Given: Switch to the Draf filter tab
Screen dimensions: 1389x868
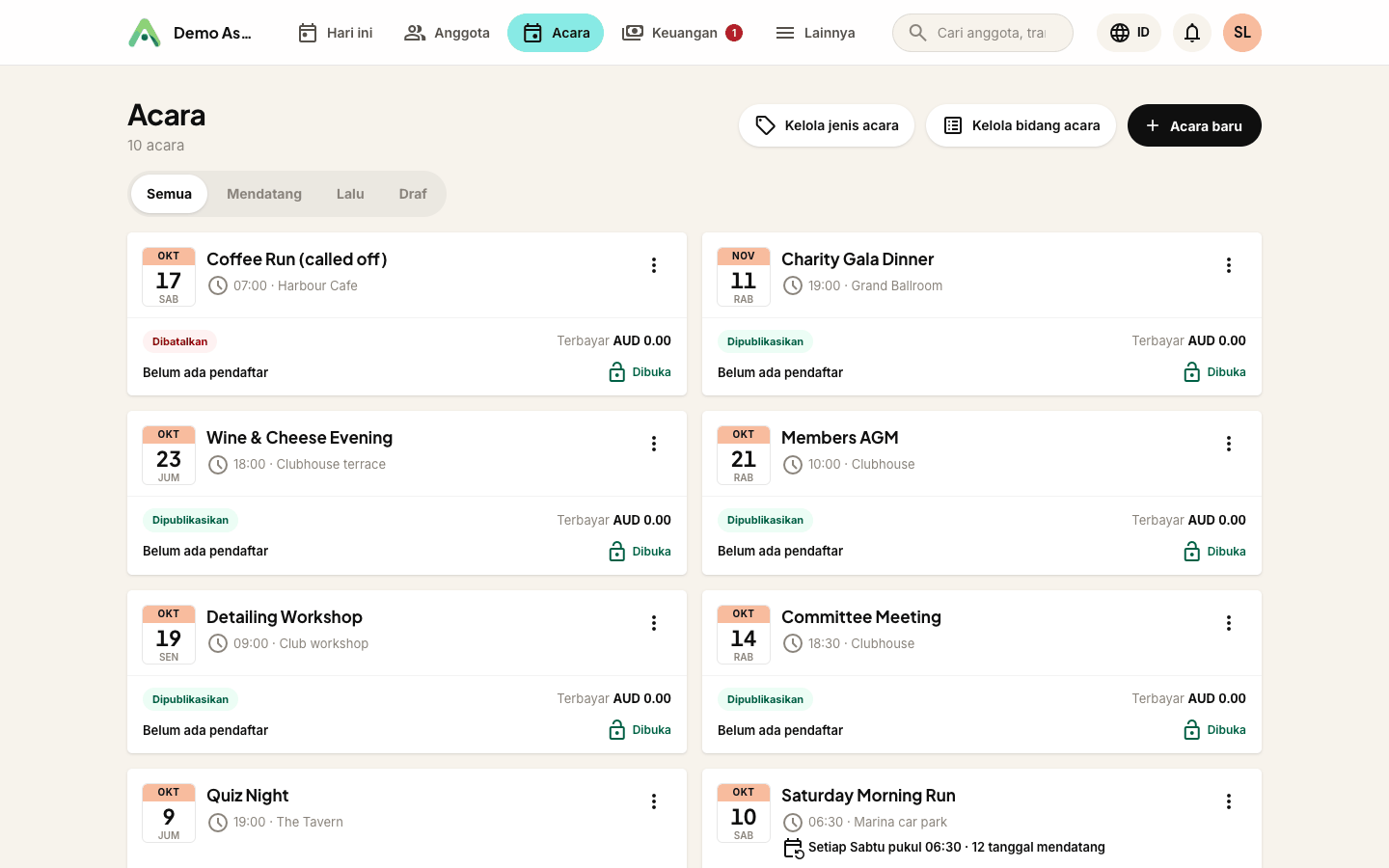Looking at the screenshot, I should pyautogui.click(x=413, y=194).
